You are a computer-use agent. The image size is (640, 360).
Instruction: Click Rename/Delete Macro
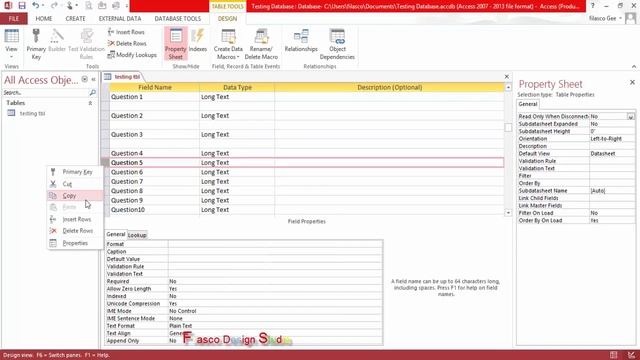261,44
